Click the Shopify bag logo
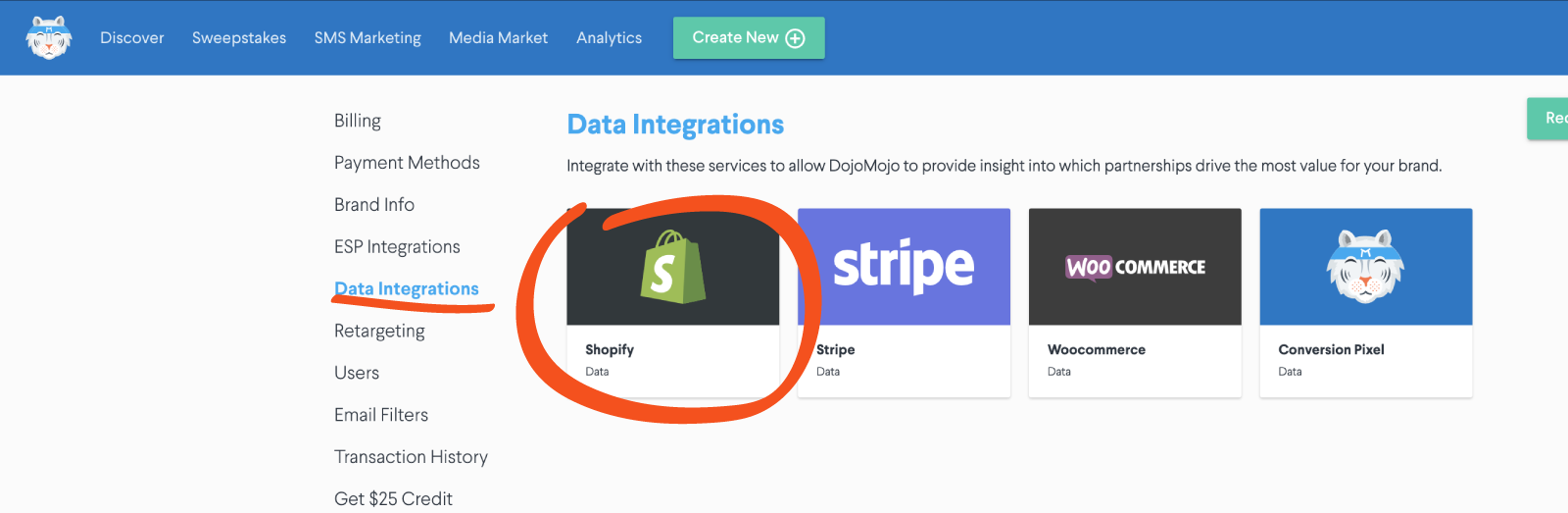The image size is (1568, 513). pos(673,267)
